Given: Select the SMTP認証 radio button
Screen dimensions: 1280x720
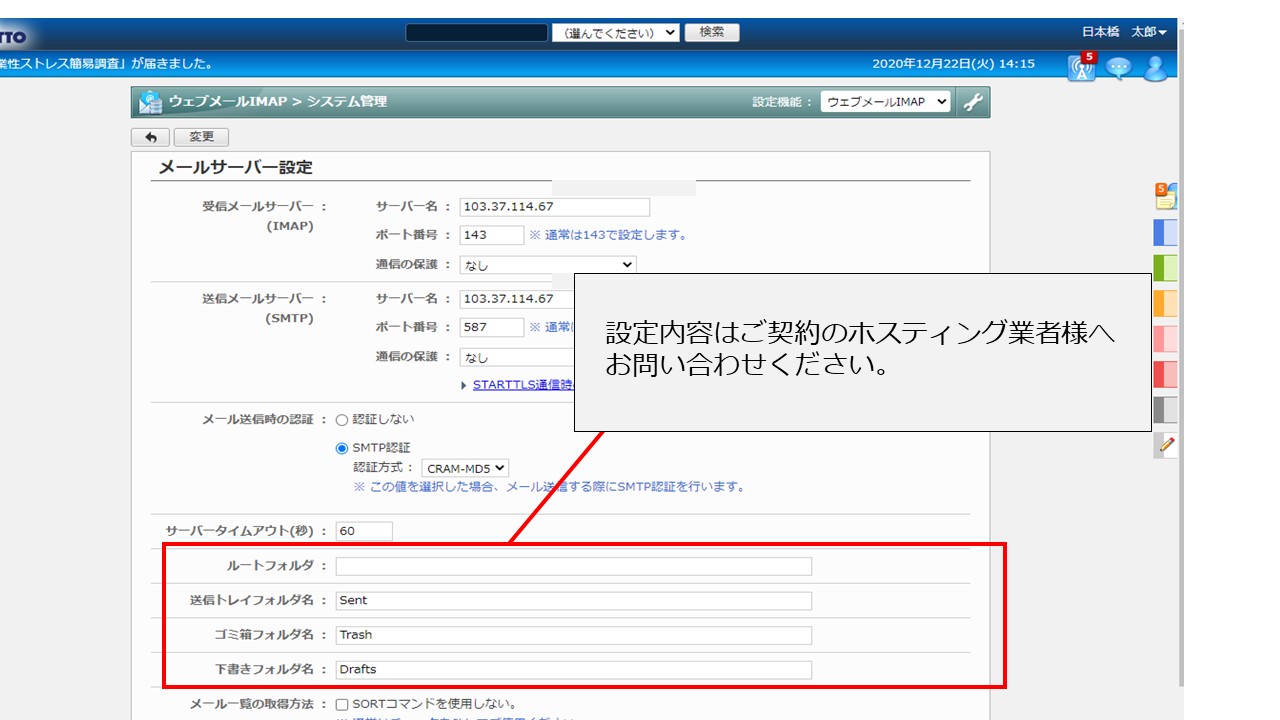Looking at the screenshot, I should tap(342, 448).
